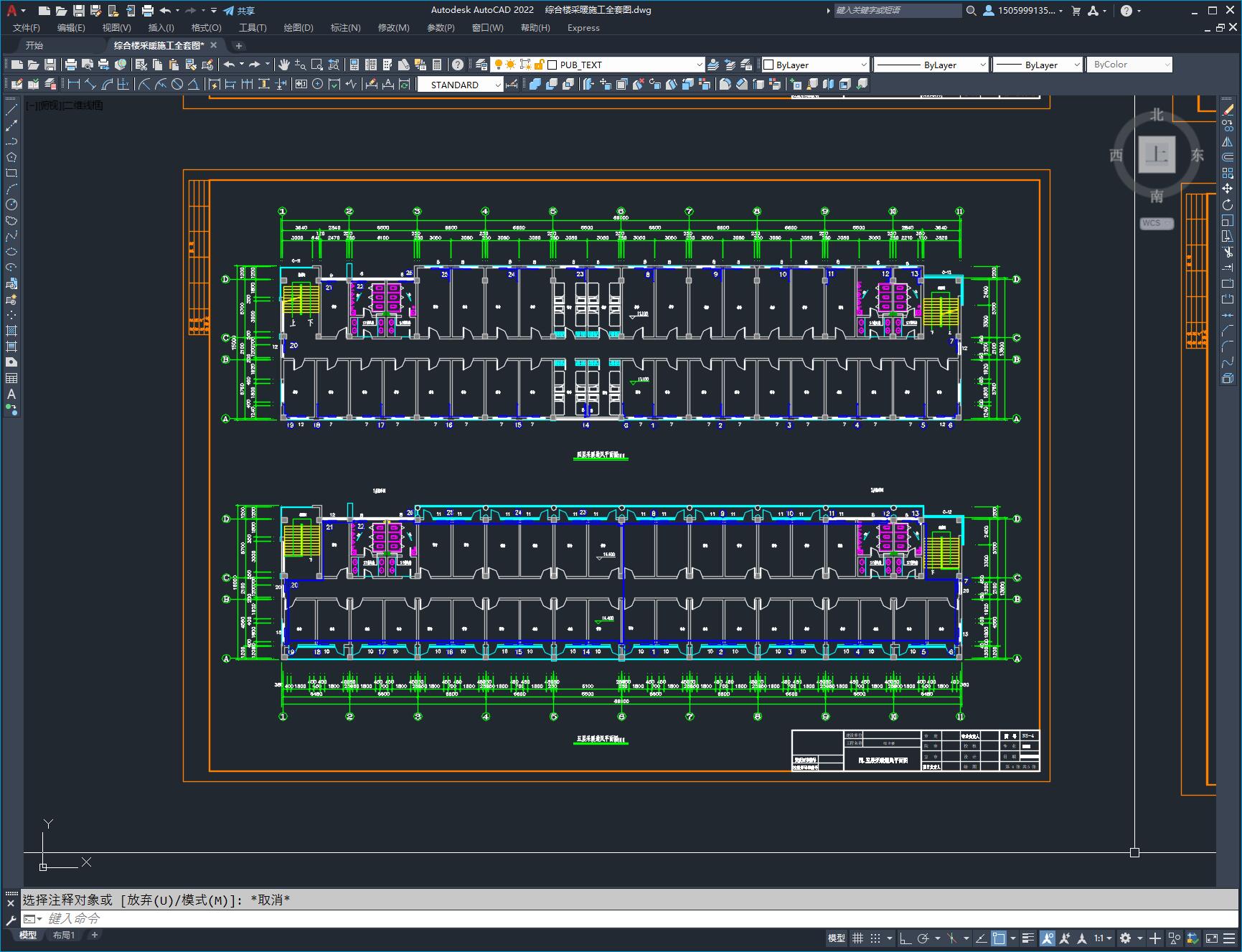This screenshot has height=952, width=1242.
Task: Toggle lineweight display in status bar
Action: click(1028, 938)
